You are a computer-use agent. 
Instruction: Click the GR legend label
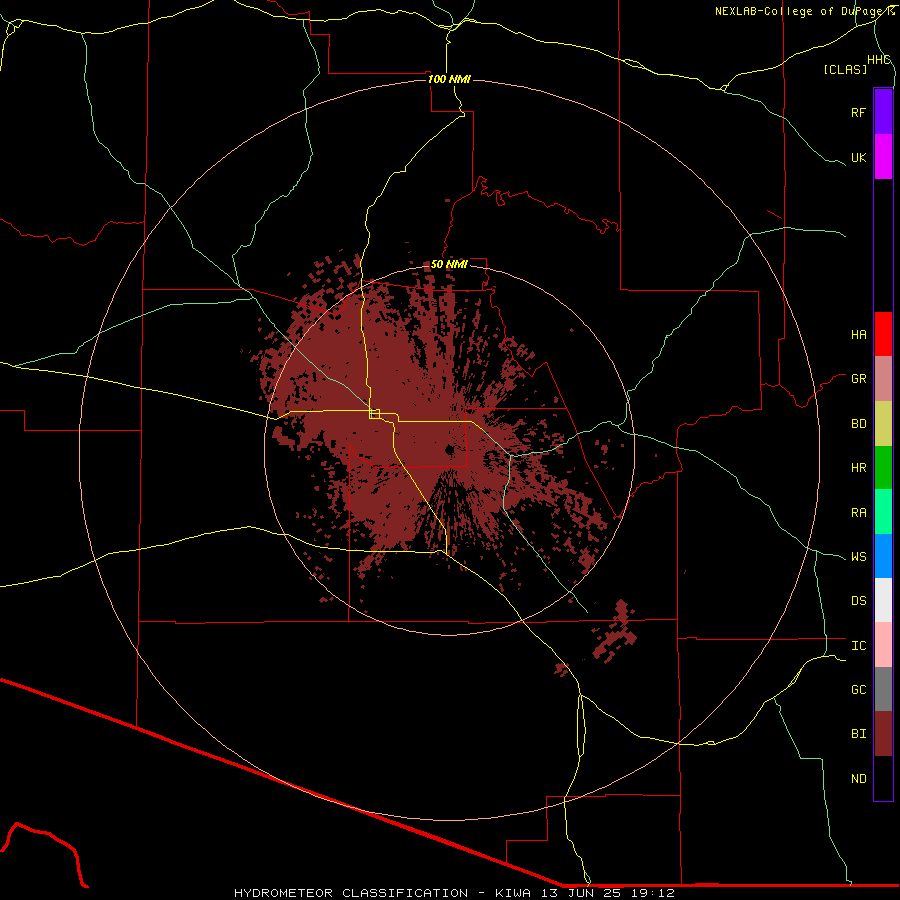click(858, 379)
